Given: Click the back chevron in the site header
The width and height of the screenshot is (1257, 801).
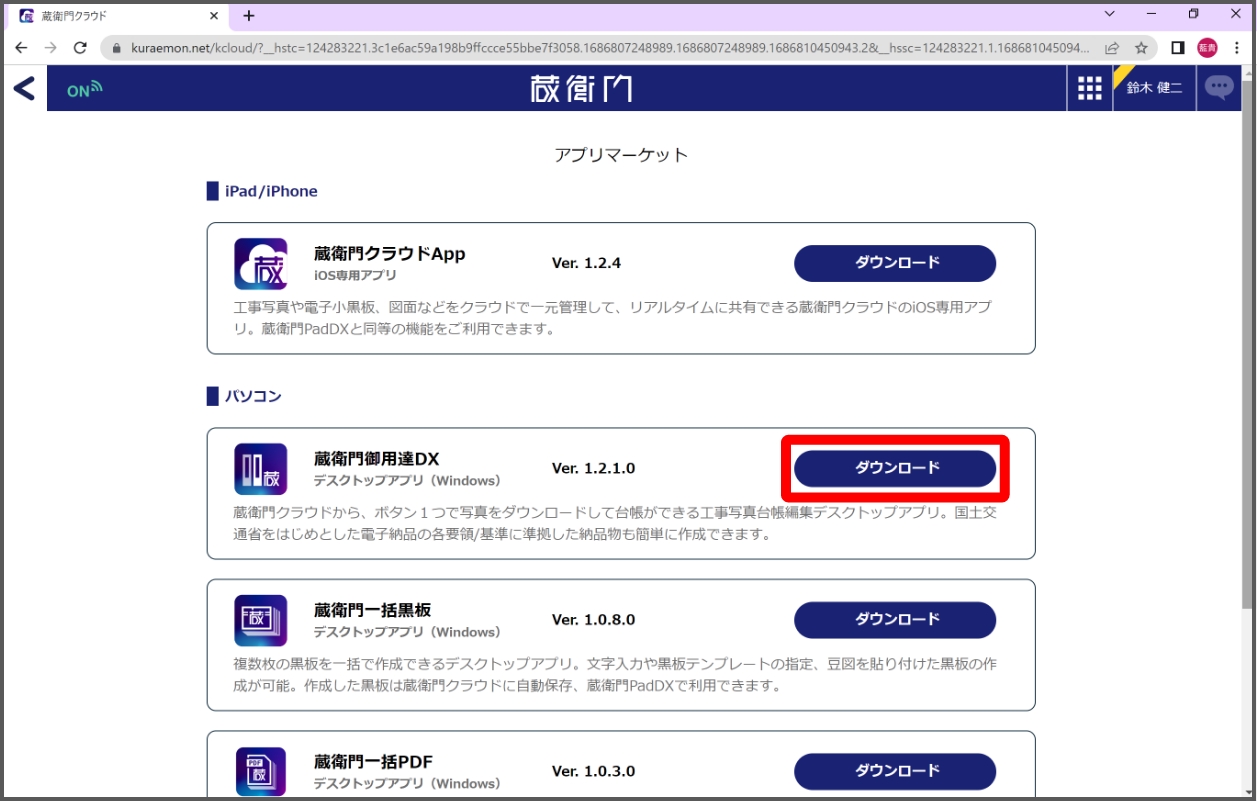Looking at the screenshot, I should click(24, 88).
